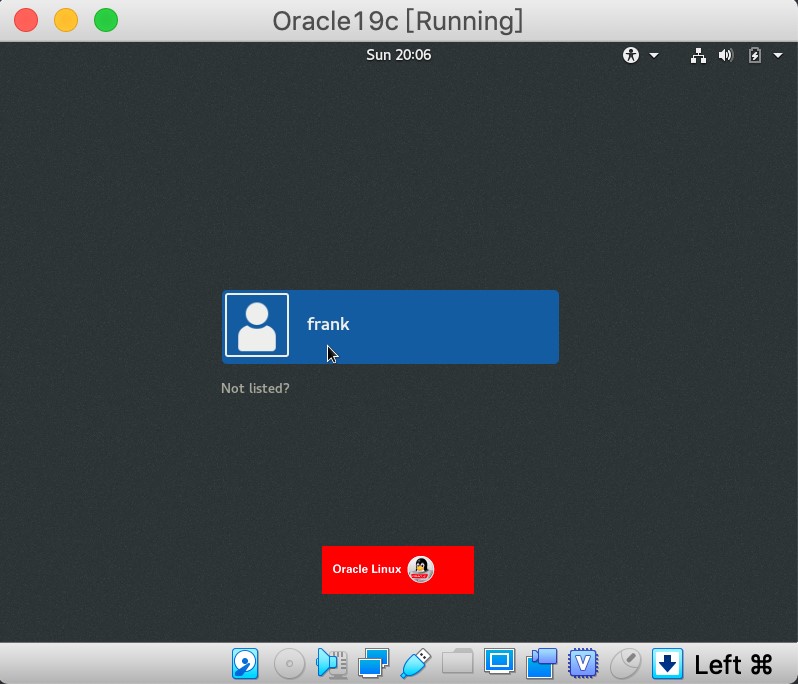Viewport: 798px width, 684px height.
Task: Click the CPU virtualization V icon
Action: click(583, 663)
